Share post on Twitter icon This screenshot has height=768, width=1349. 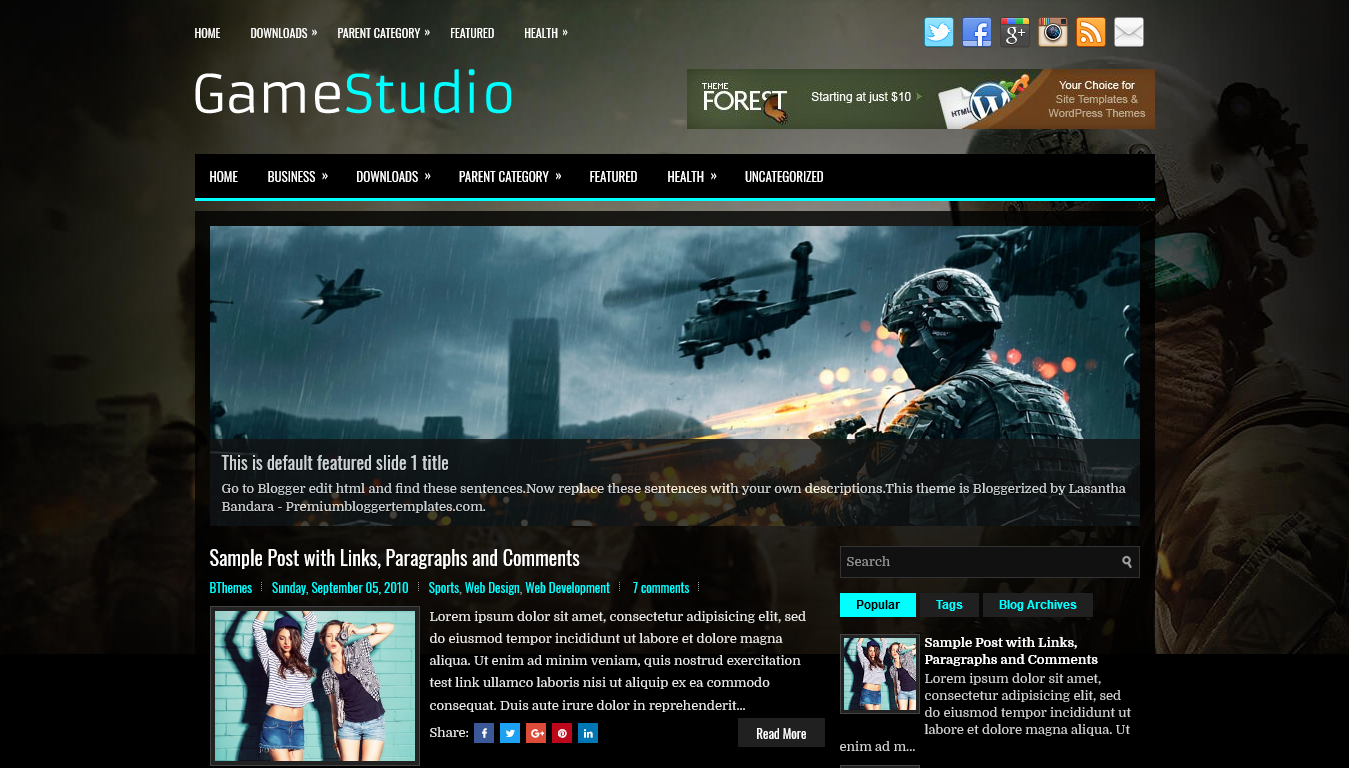(510, 733)
